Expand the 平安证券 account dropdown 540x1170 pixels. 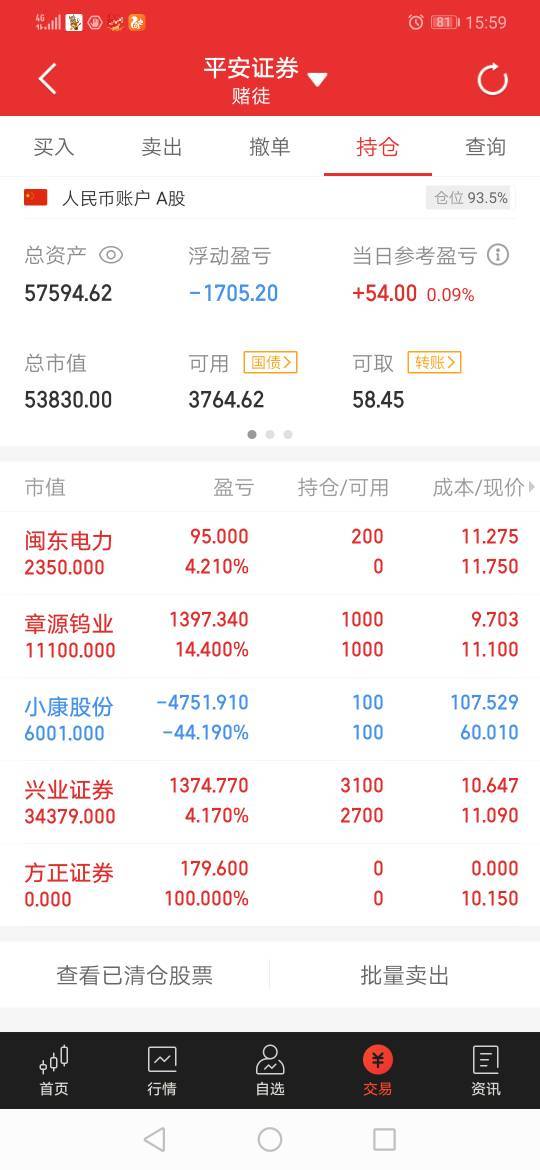317,79
